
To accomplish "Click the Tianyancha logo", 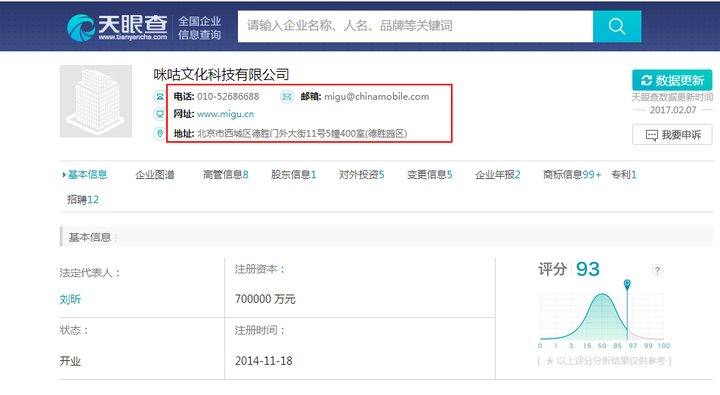I will pos(117,27).
